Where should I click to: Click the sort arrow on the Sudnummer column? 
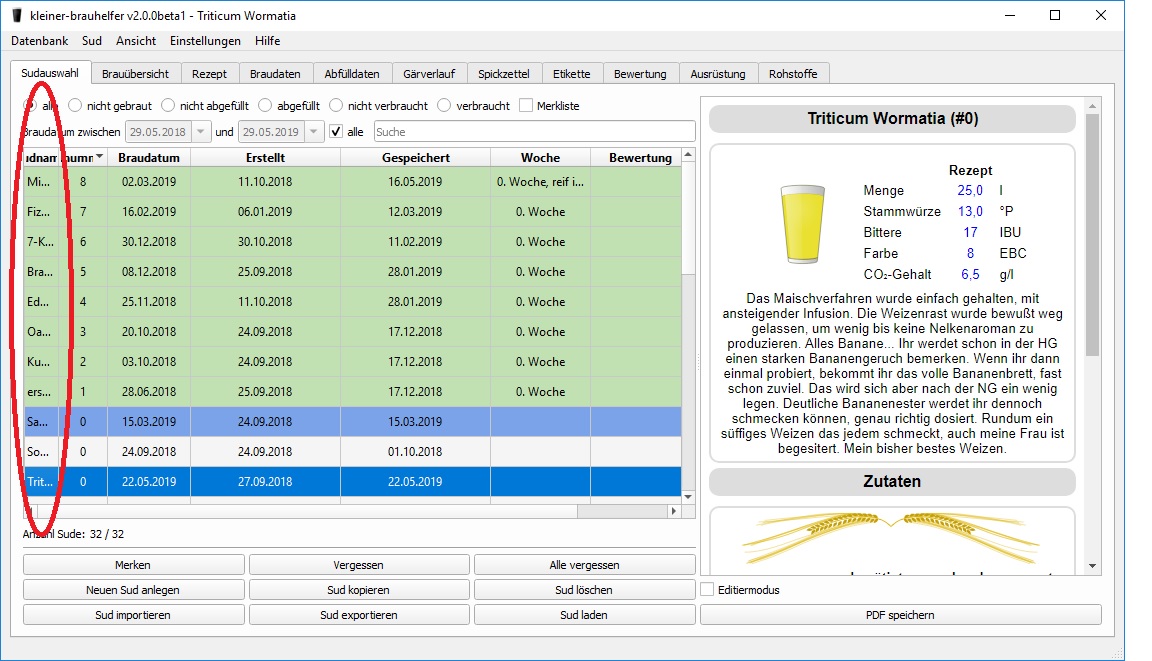[x=100, y=158]
